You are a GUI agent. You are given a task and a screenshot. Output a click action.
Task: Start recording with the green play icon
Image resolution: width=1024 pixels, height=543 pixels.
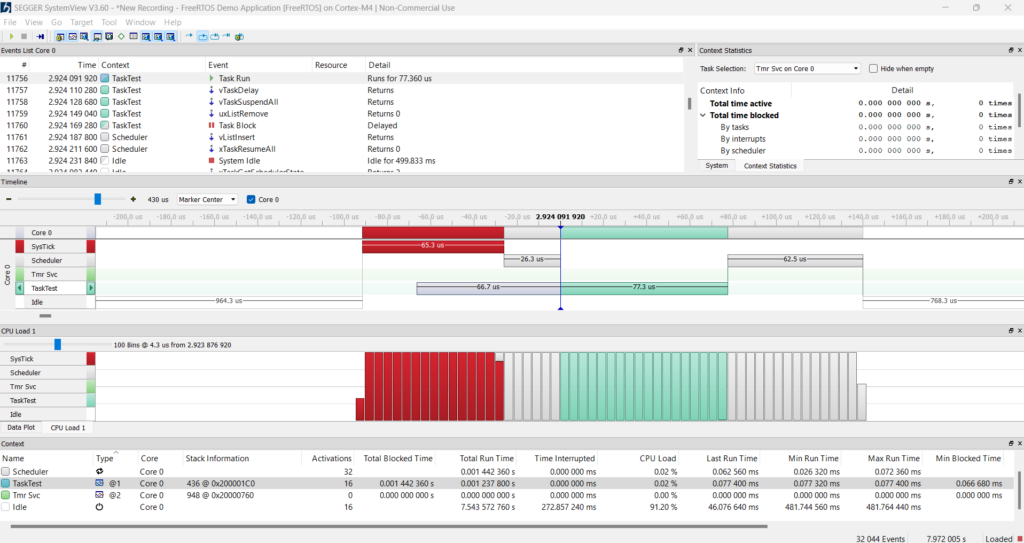12,37
